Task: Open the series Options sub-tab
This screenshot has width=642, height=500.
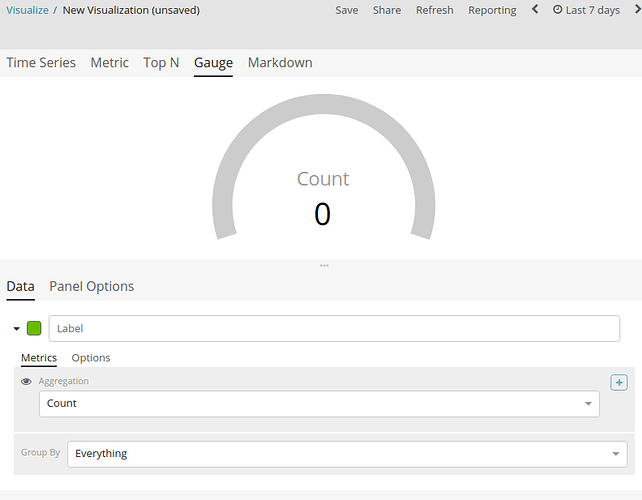Action: pyautogui.click(x=91, y=358)
